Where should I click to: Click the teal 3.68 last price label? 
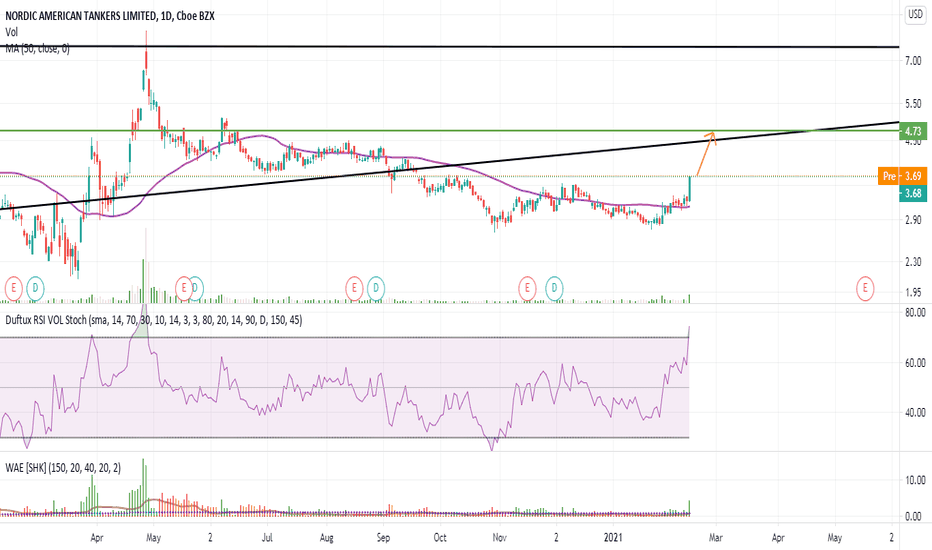coord(913,193)
